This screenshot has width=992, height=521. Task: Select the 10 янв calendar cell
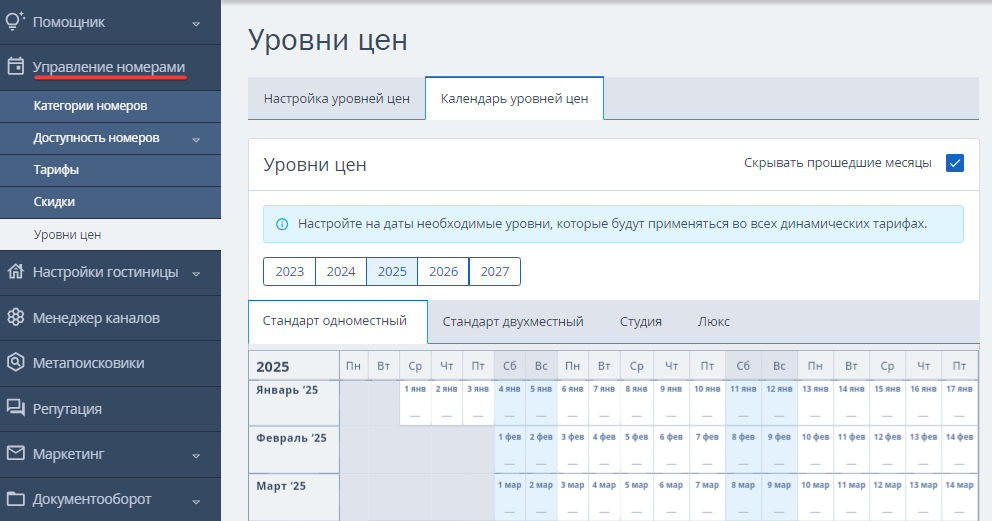click(707, 402)
